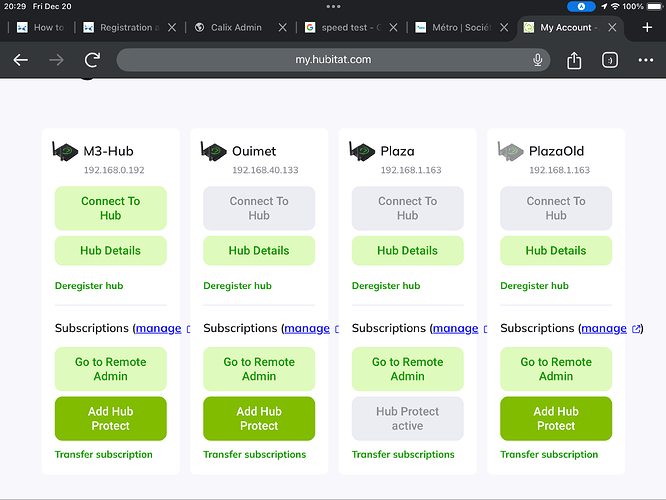Transfer subscription for M3-Hub

(x=104, y=455)
